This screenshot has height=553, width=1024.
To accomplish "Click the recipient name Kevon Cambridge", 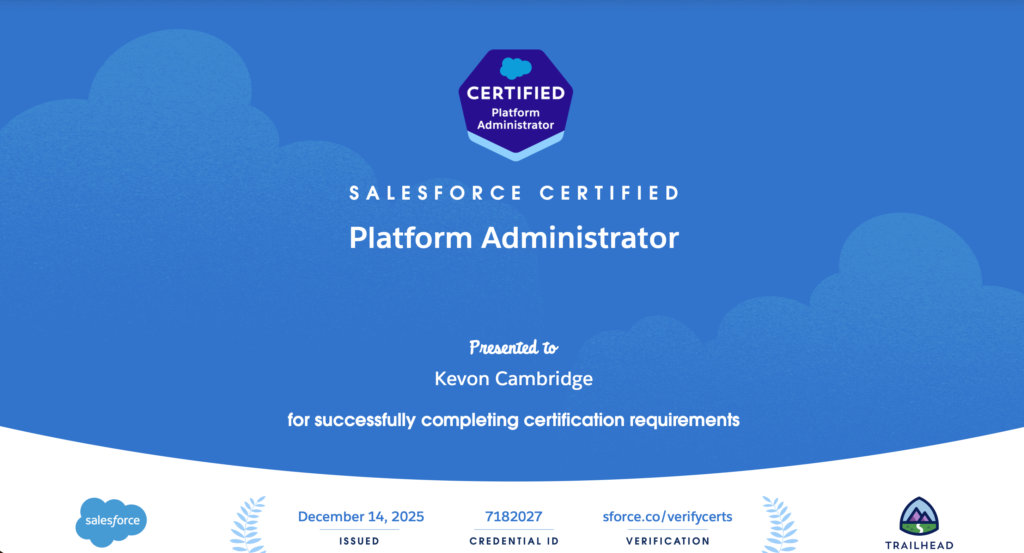I will (513, 379).
